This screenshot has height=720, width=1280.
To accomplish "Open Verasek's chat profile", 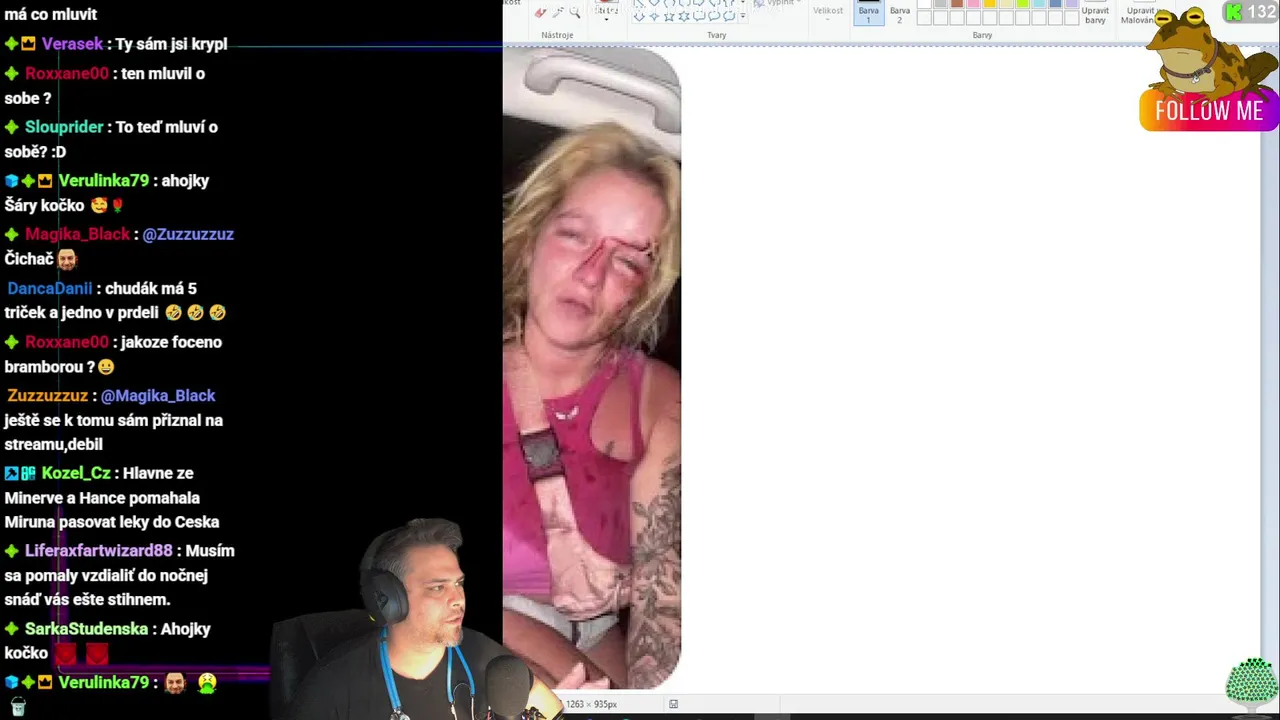I will [72, 44].
